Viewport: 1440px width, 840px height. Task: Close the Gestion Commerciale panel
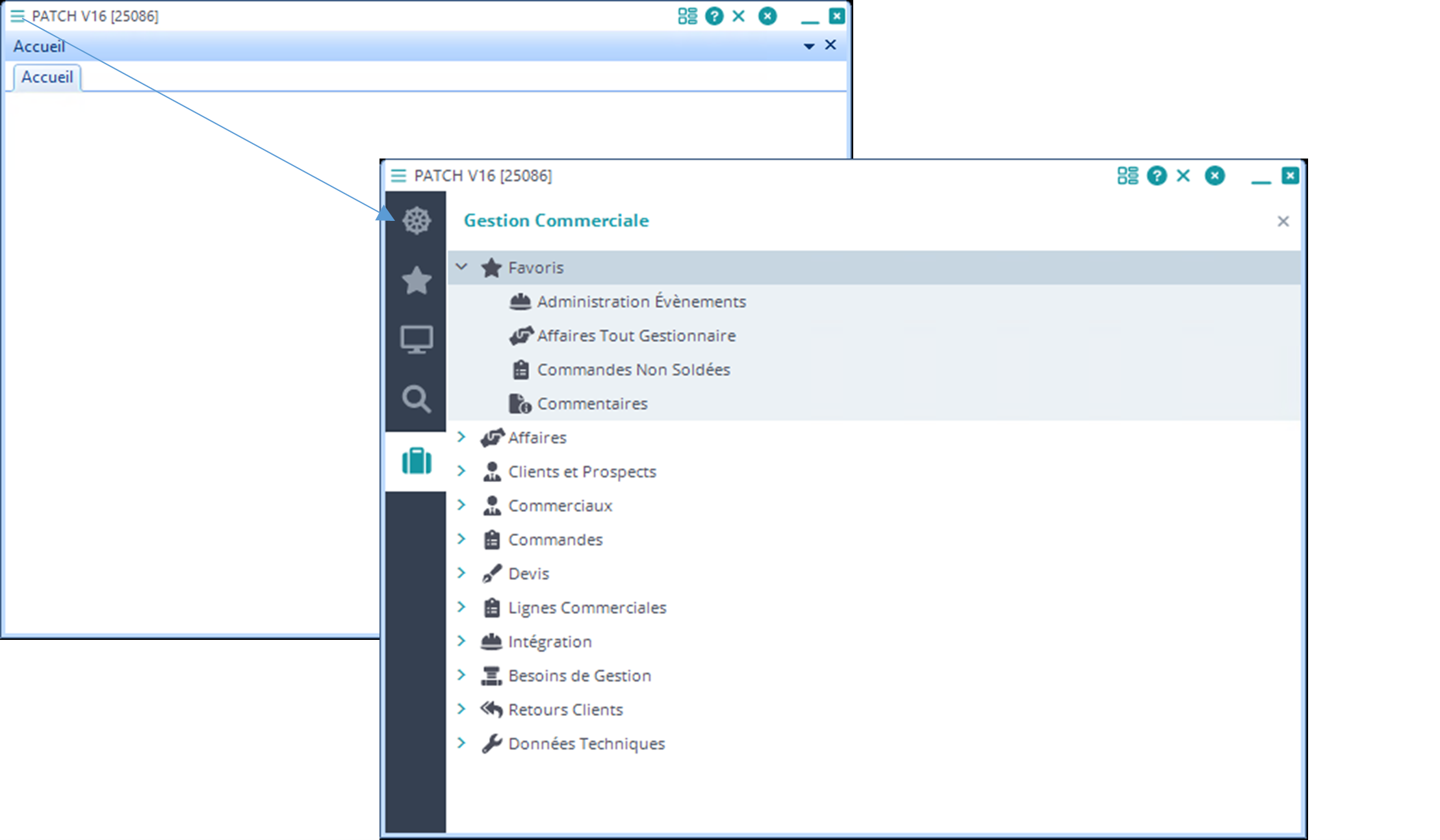(x=1283, y=222)
